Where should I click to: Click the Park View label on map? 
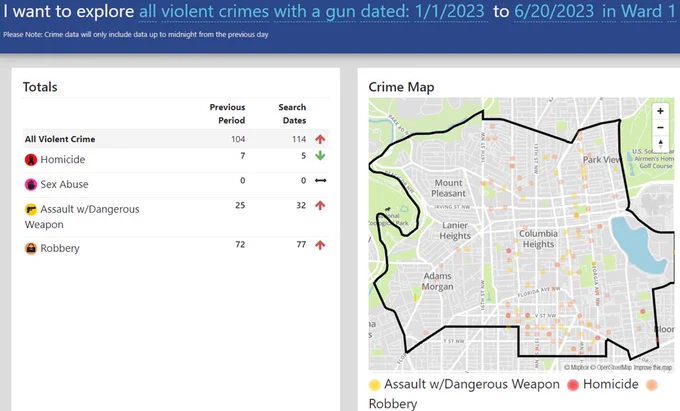click(x=602, y=160)
